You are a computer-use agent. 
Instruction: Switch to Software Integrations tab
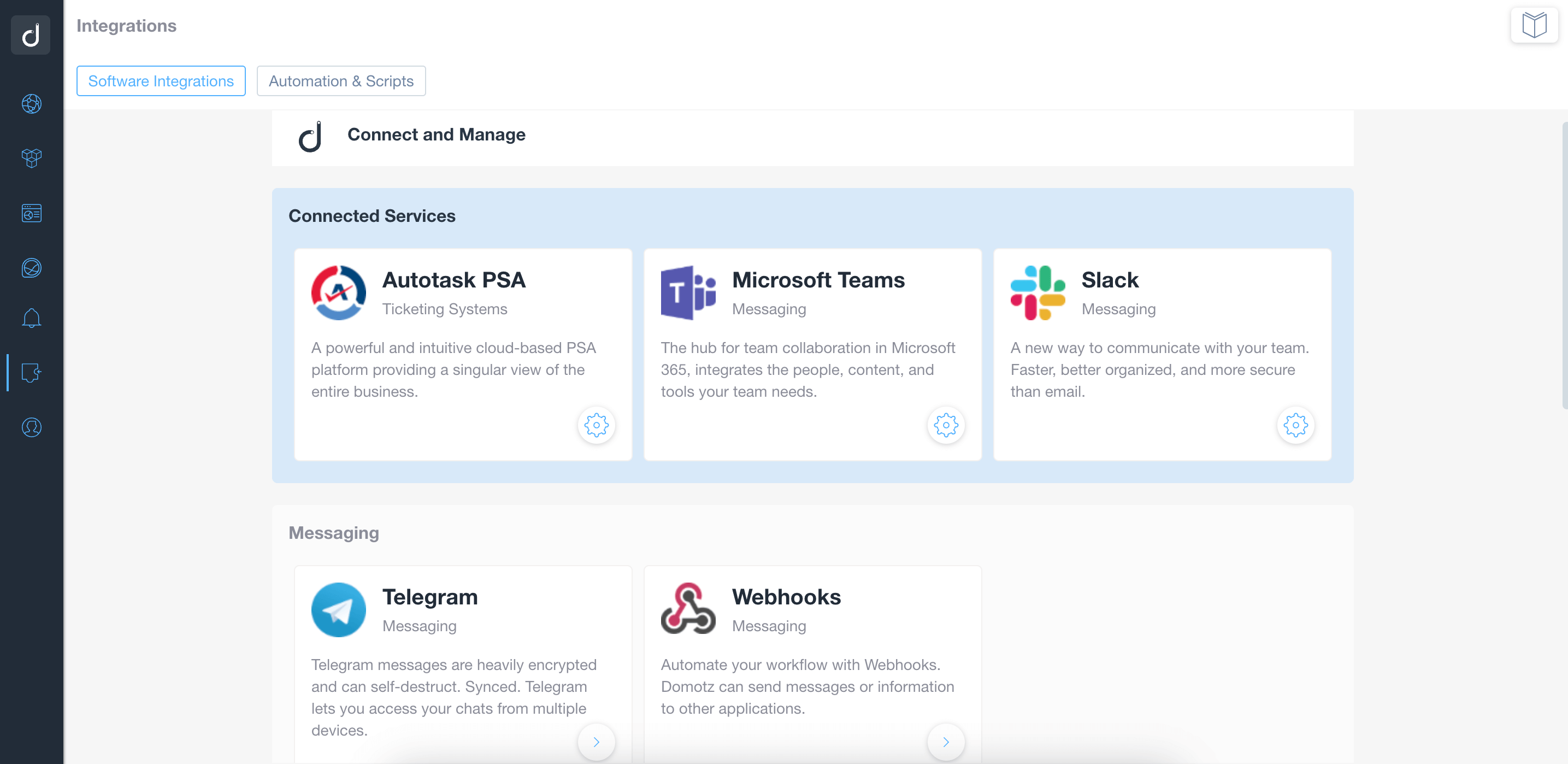[x=161, y=81]
